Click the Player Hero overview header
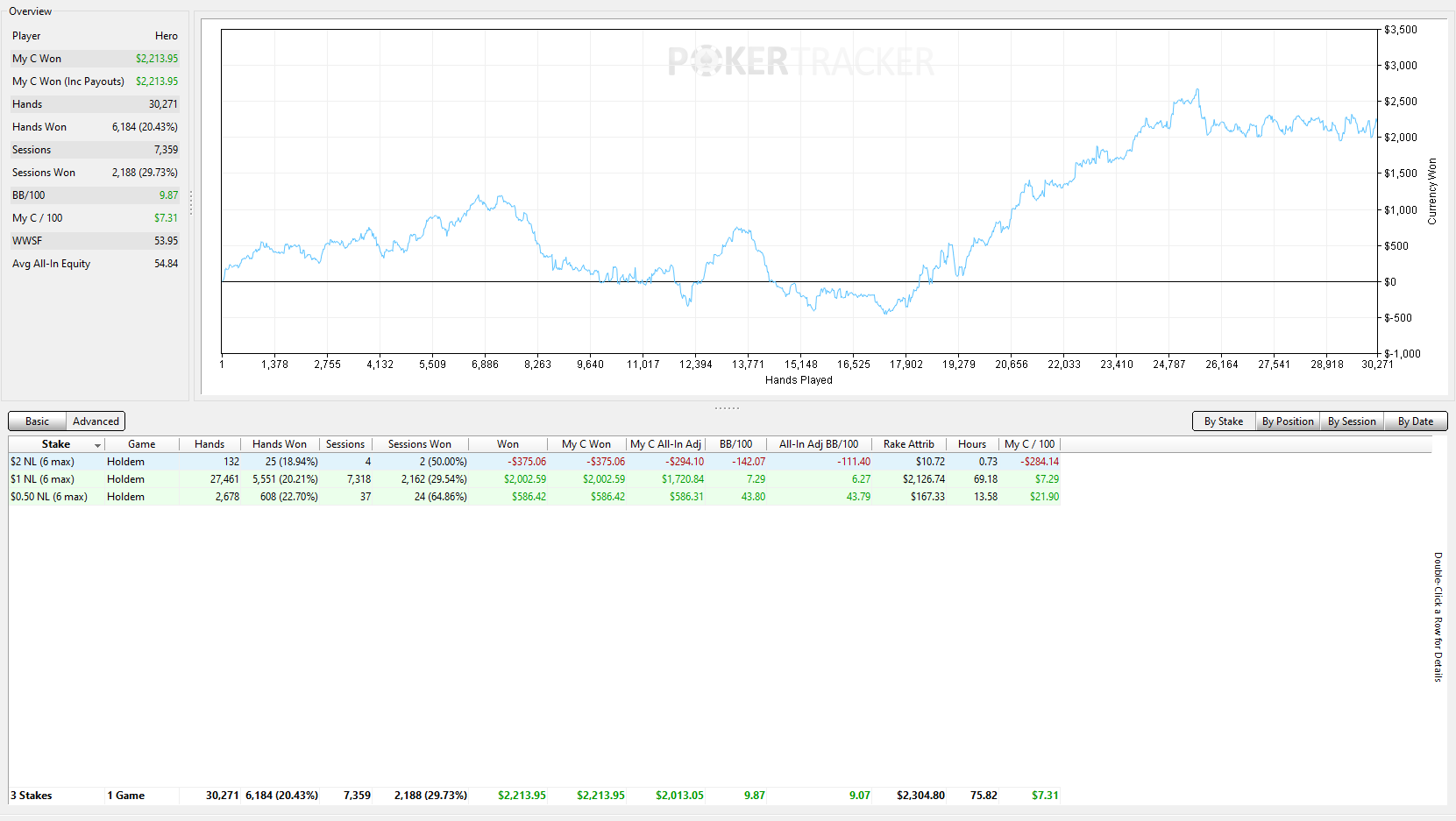 (x=95, y=36)
